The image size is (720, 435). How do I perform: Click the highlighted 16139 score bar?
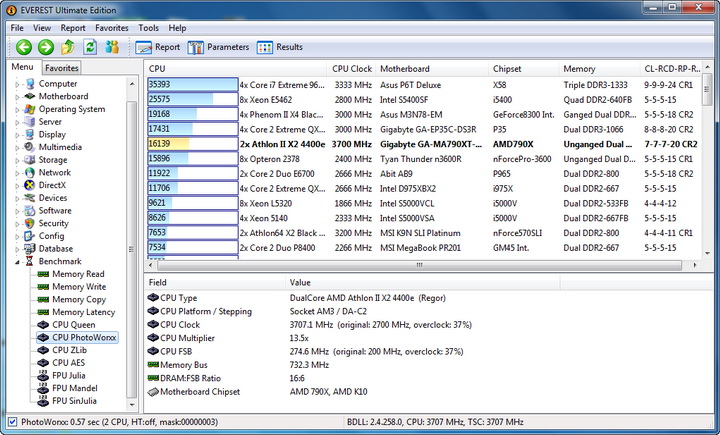(193, 144)
